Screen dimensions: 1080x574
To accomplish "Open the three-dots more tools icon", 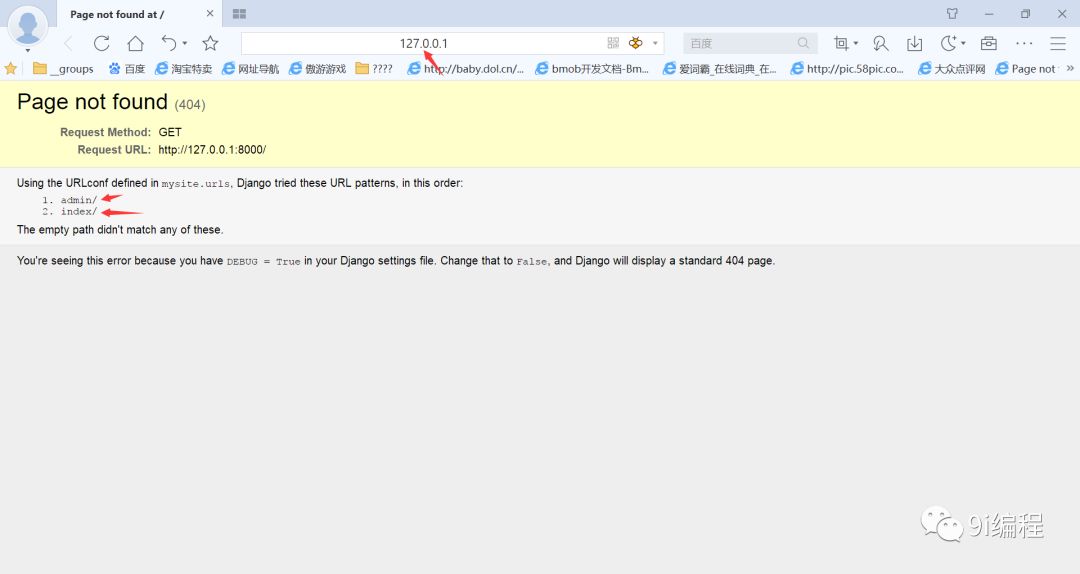I will pyautogui.click(x=1024, y=43).
